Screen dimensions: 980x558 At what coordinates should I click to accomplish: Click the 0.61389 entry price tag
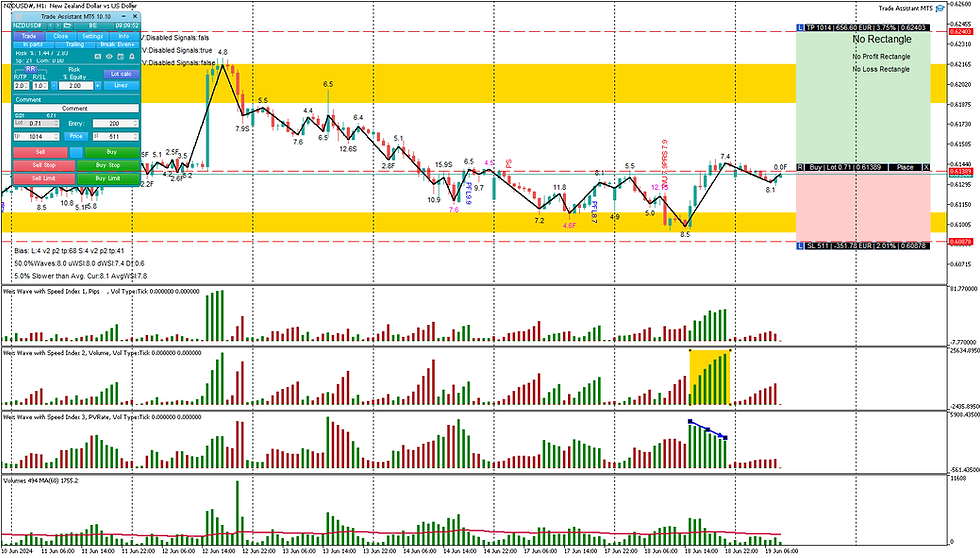tap(960, 172)
